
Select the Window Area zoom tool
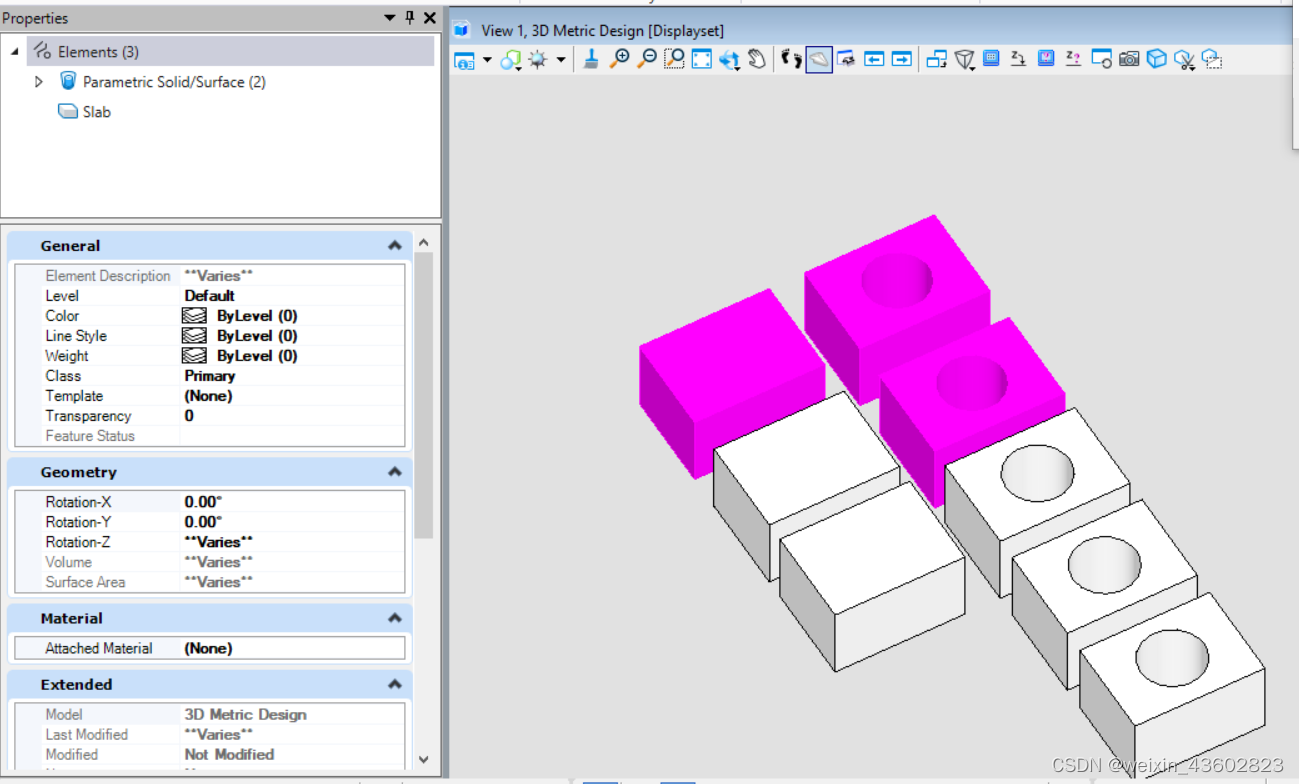(674, 60)
